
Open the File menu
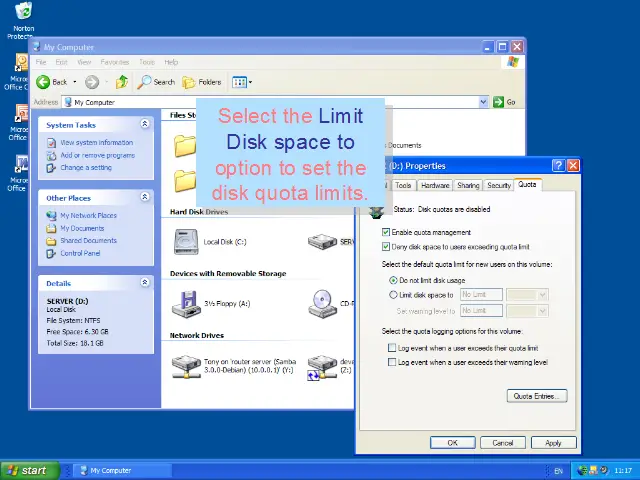pos(41,62)
